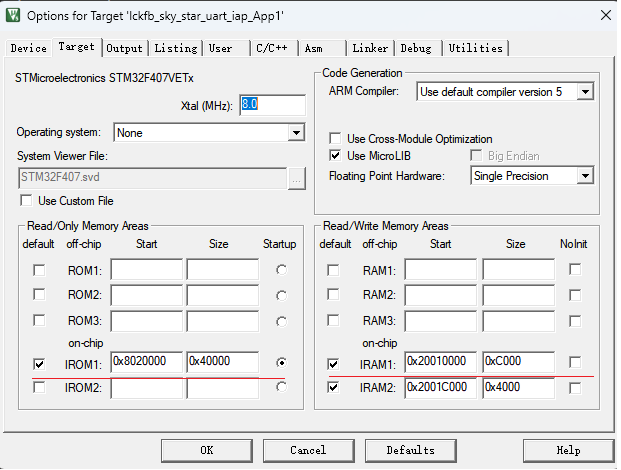Toggle the IROM1 default checkbox
The image size is (621, 470).
pyautogui.click(x=39, y=364)
